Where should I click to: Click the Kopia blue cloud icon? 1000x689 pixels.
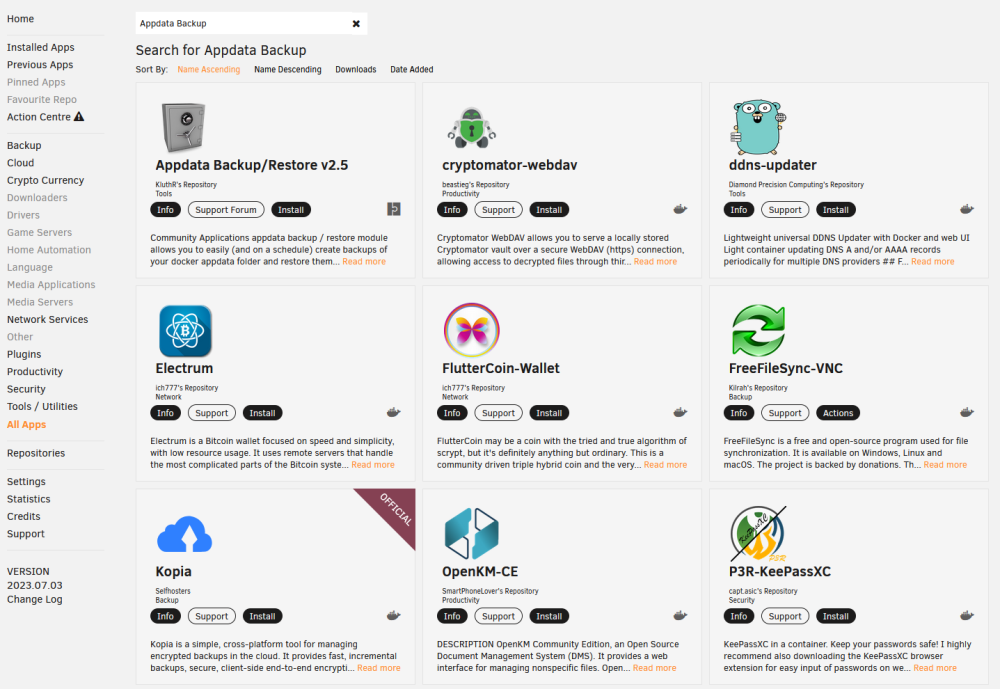[184, 534]
